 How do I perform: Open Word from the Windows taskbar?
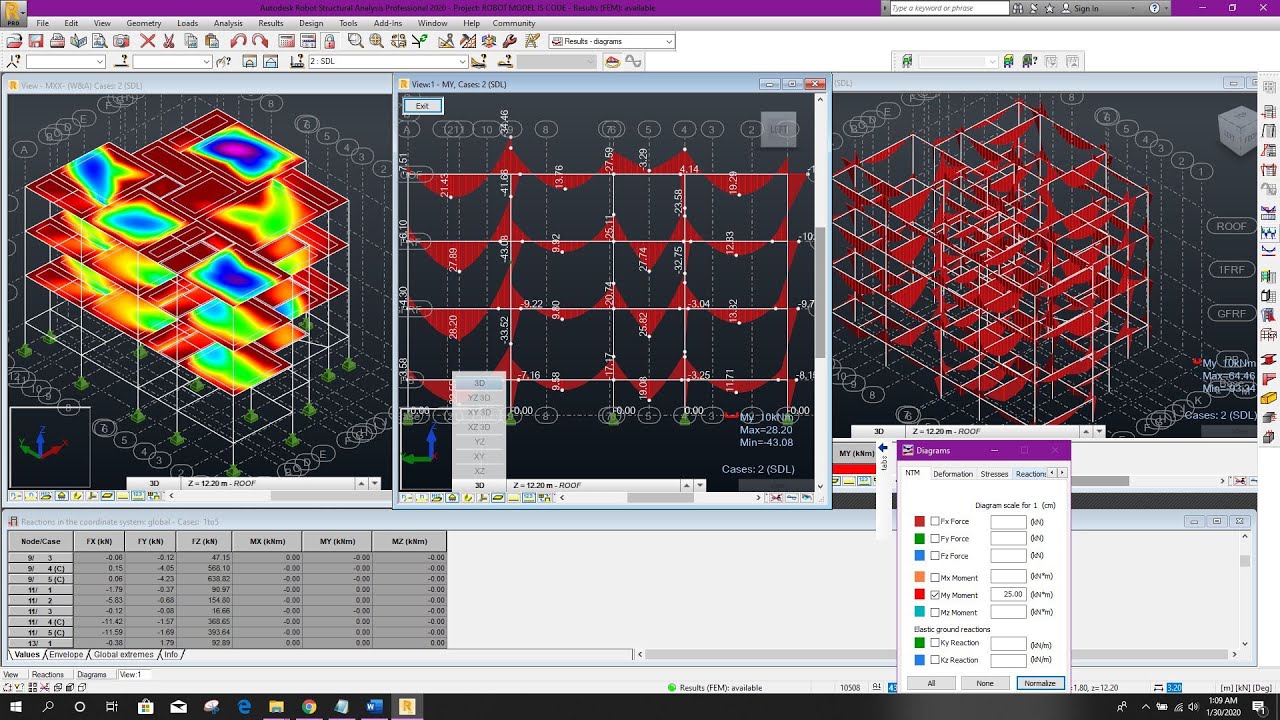(x=374, y=706)
